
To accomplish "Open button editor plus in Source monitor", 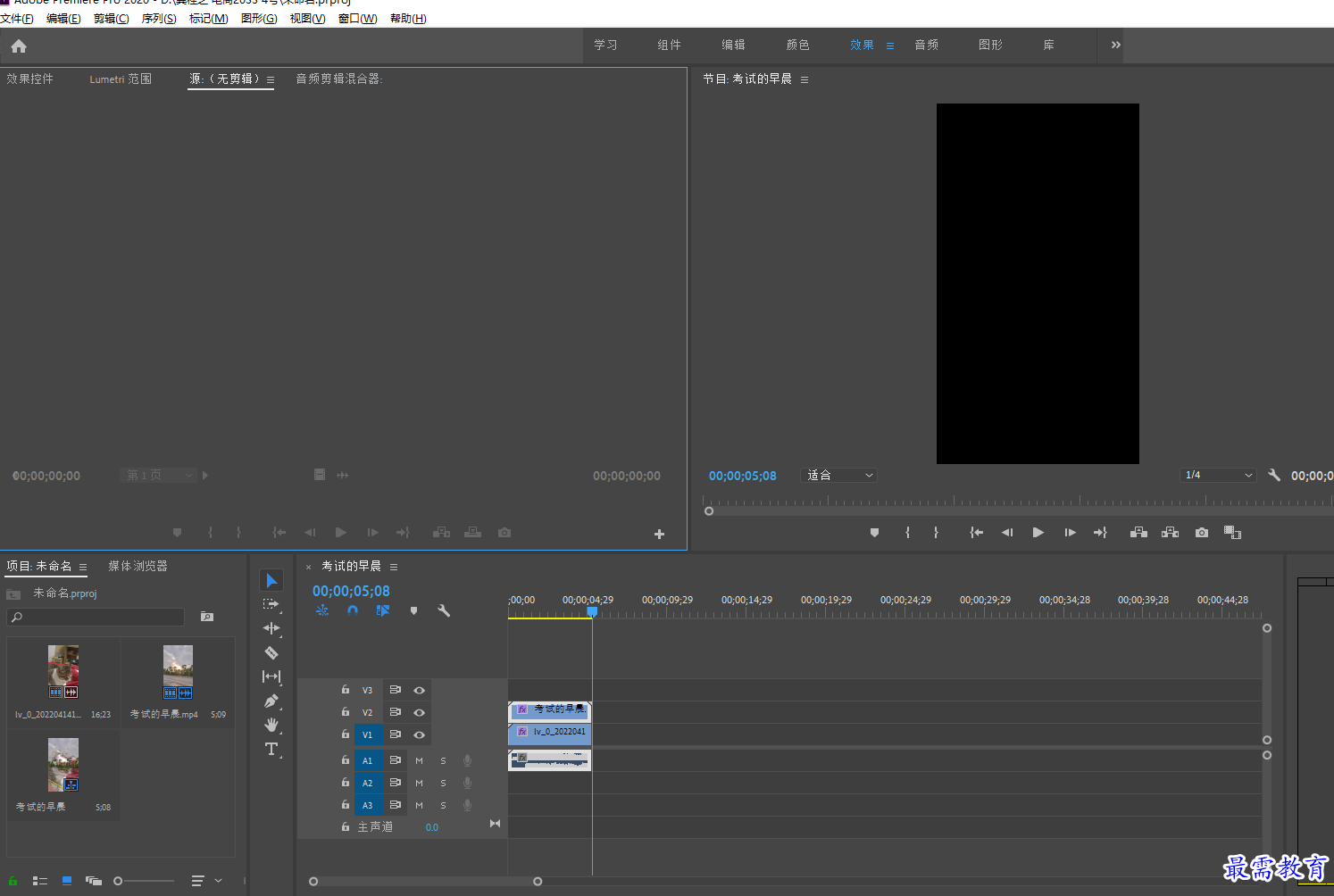I will click(659, 534).
